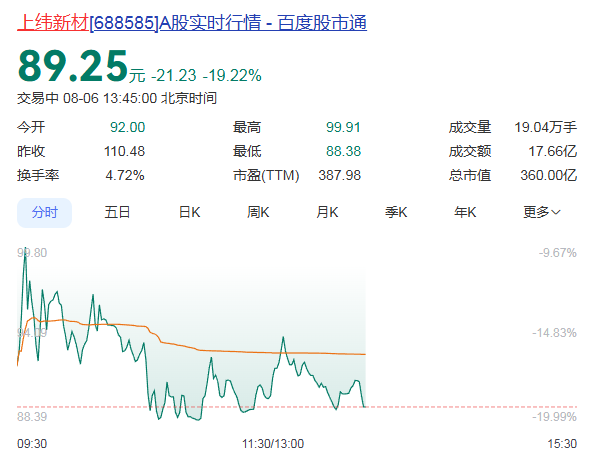The image size is (593, 463).
Task: Click the current price 89.25
Action: [x=73, y=67]
